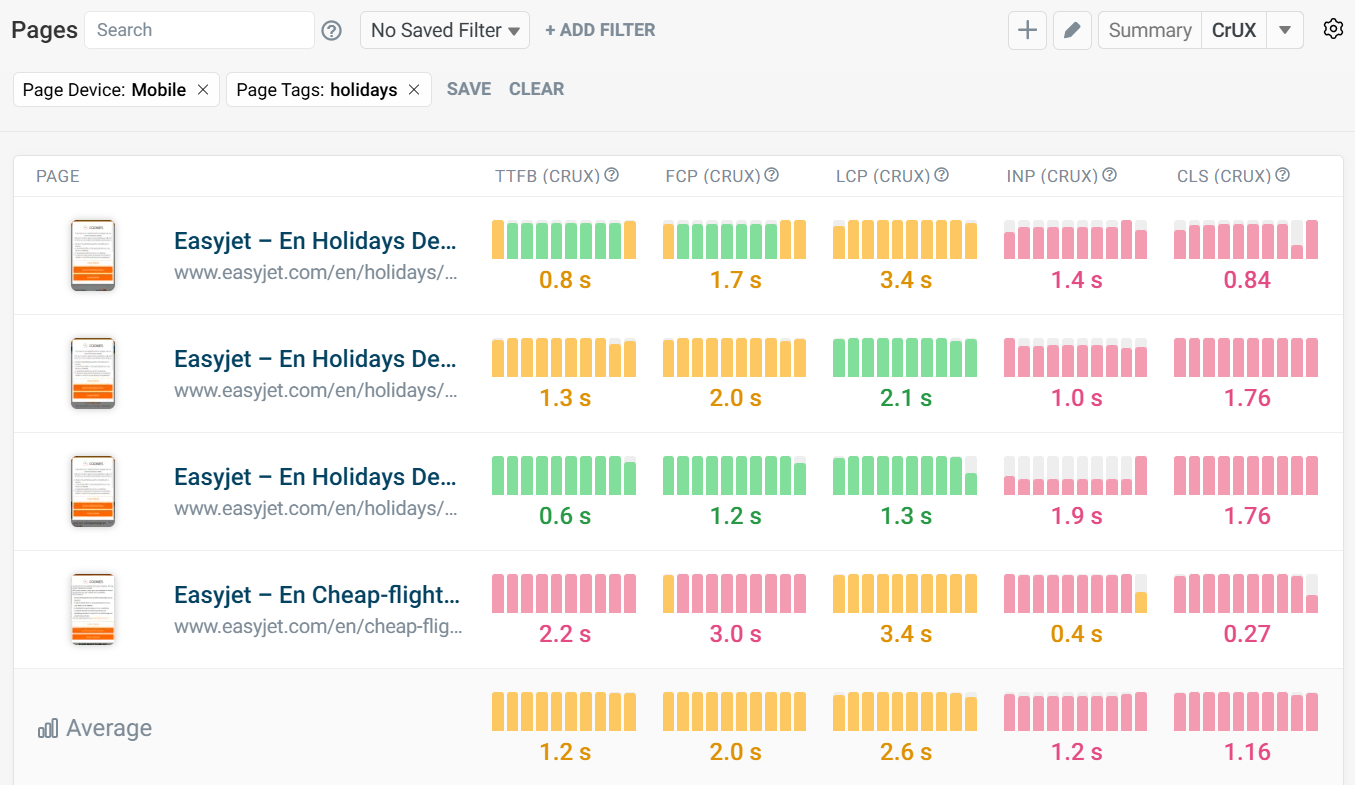Click CLEAR to reset filters
The width and height of the screenshot is (1355, 785).
point(536,89)
